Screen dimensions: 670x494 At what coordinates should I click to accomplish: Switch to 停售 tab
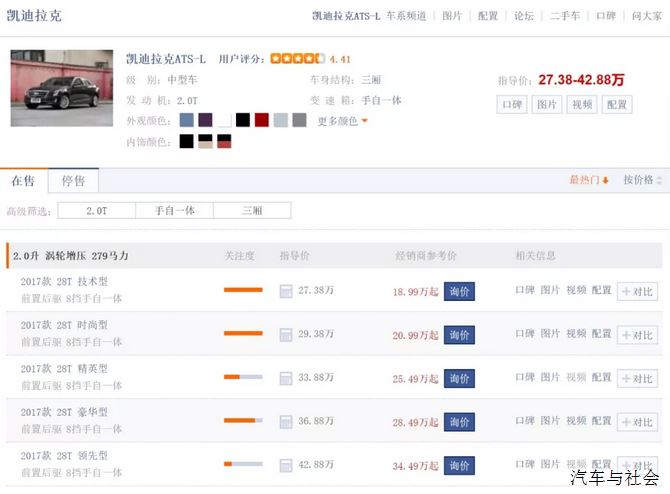[73, 181]
